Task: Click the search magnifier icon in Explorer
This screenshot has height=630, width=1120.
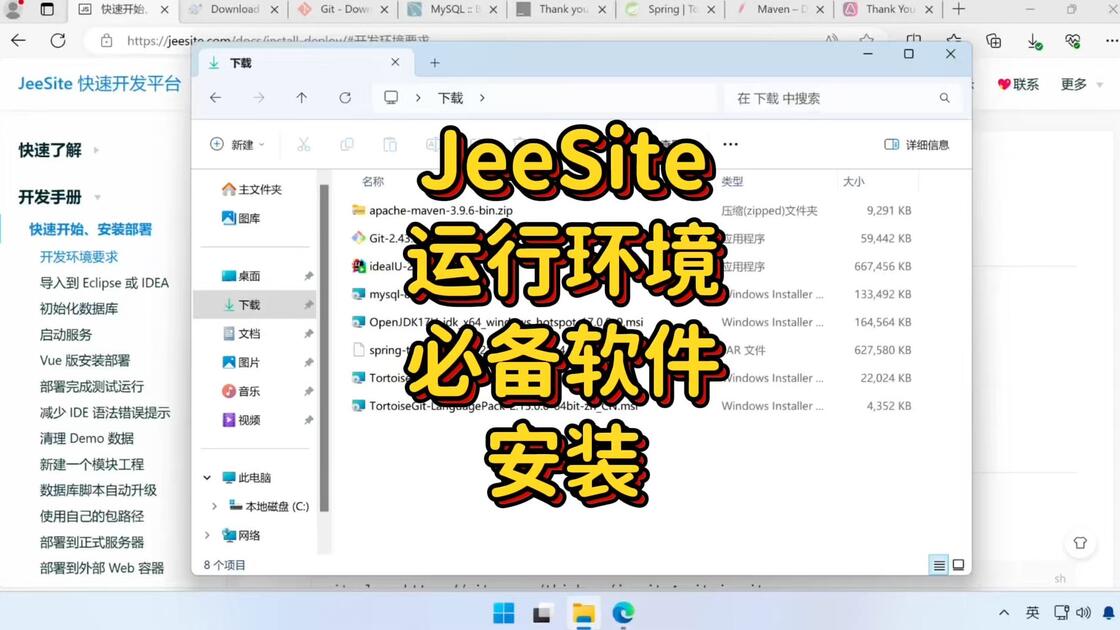Action: click(944, 98)
